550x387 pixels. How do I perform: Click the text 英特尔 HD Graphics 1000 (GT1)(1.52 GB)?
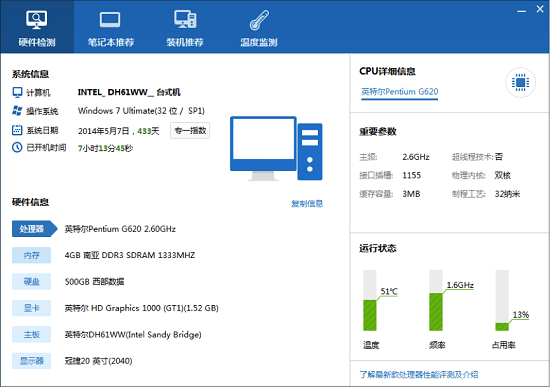(x=141, y=308)
